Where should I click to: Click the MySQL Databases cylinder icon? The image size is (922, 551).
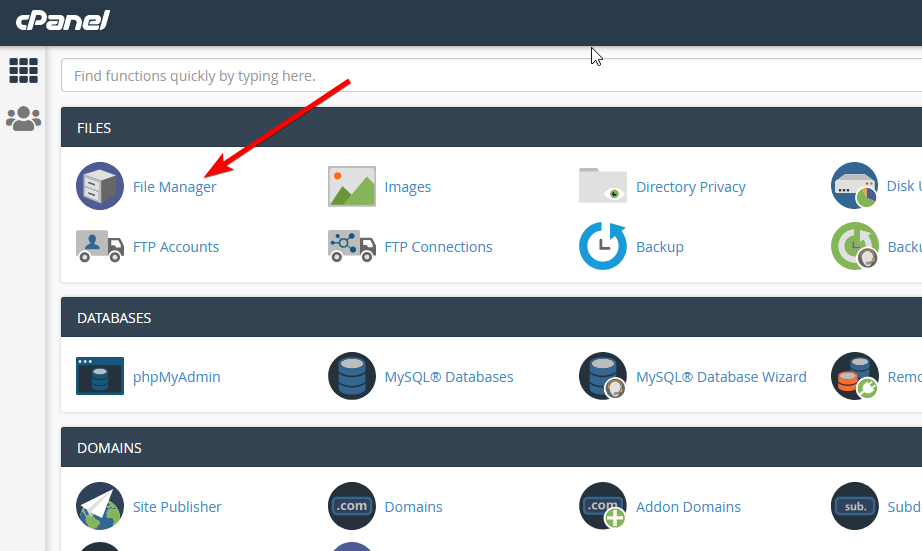[x=352, y=376]
